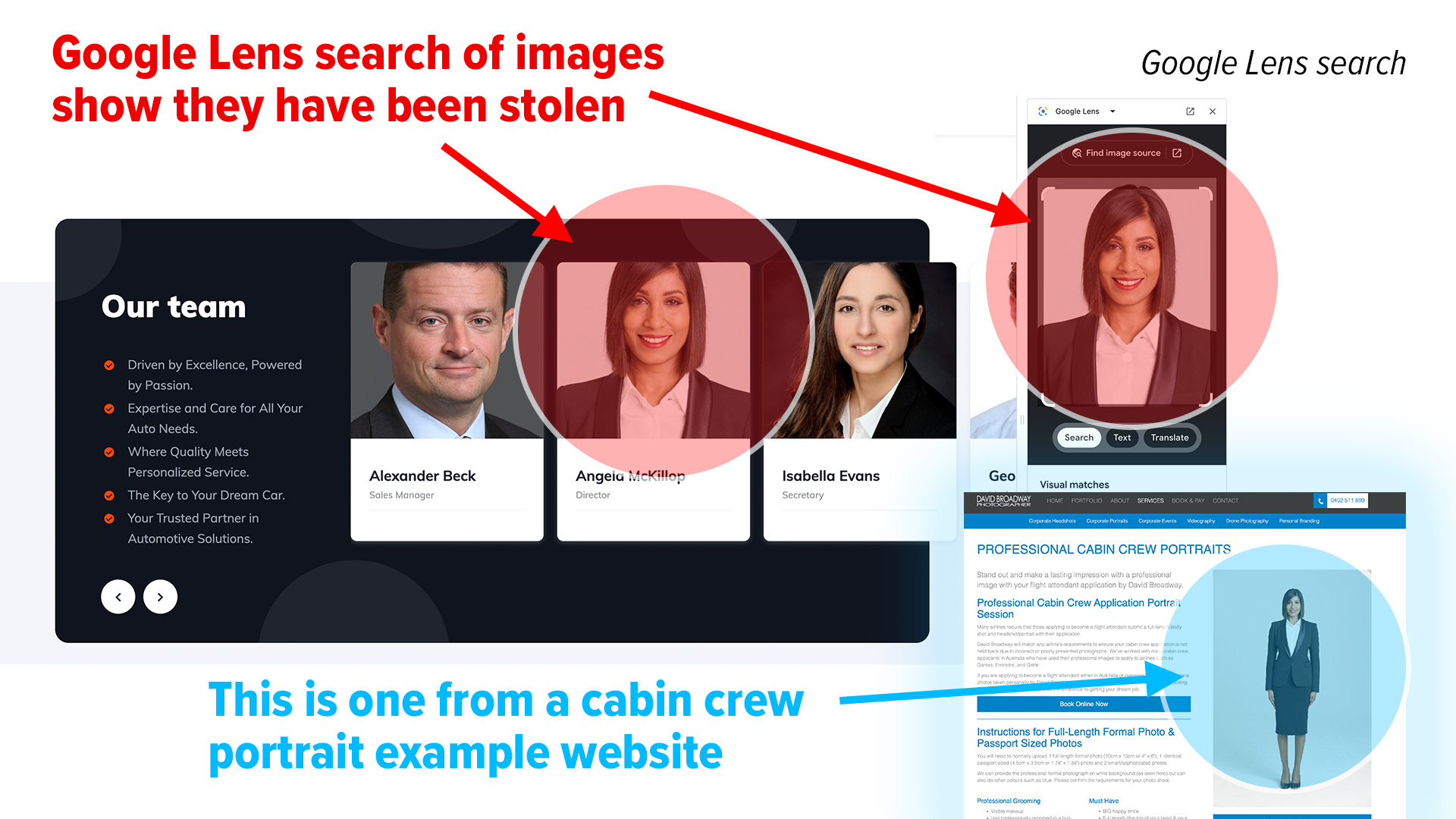Viewport: 1456px width, 819px height.
Task: Select the Search mode in Google Lens
Action: coord(1078,438)
